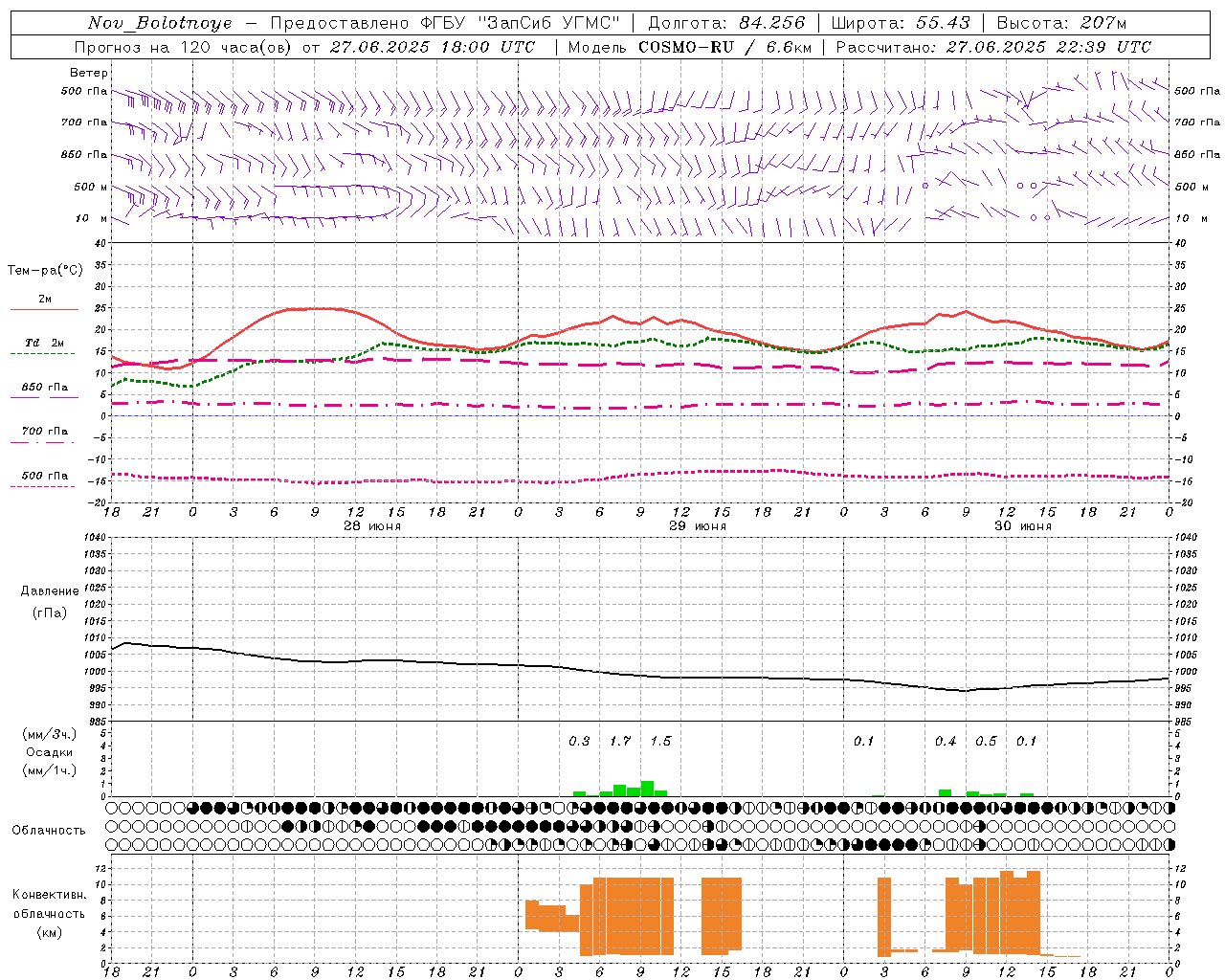Viewport: 1225px width, 980px height.
Task: Click the (мм/1ч.) units label
Action: pos(50,770)
